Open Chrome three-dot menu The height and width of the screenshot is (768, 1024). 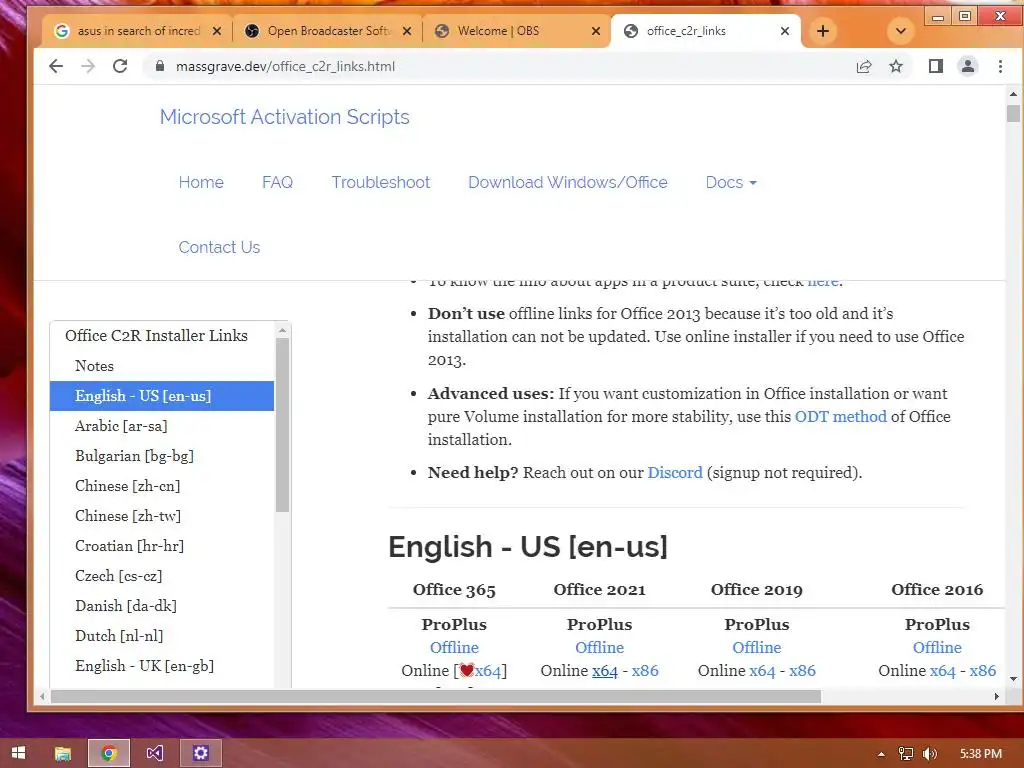click(1000, 66)
